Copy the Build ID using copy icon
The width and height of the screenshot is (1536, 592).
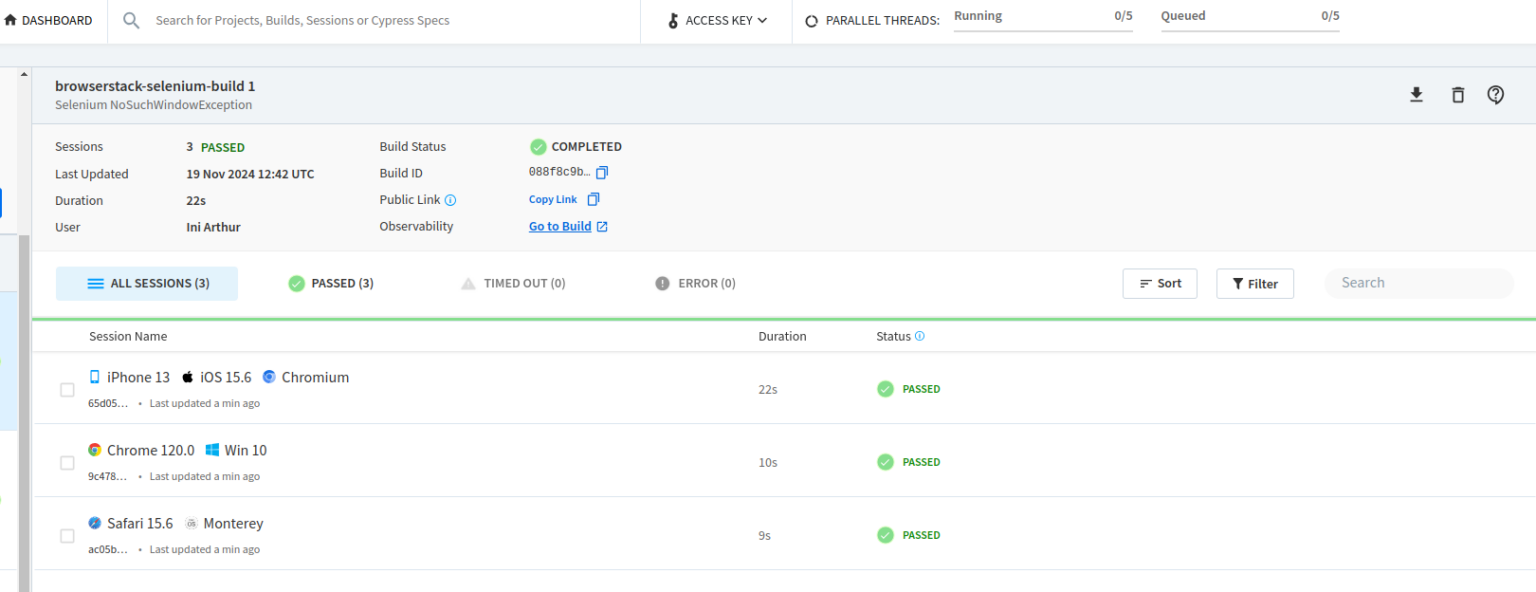coord(603,172)
